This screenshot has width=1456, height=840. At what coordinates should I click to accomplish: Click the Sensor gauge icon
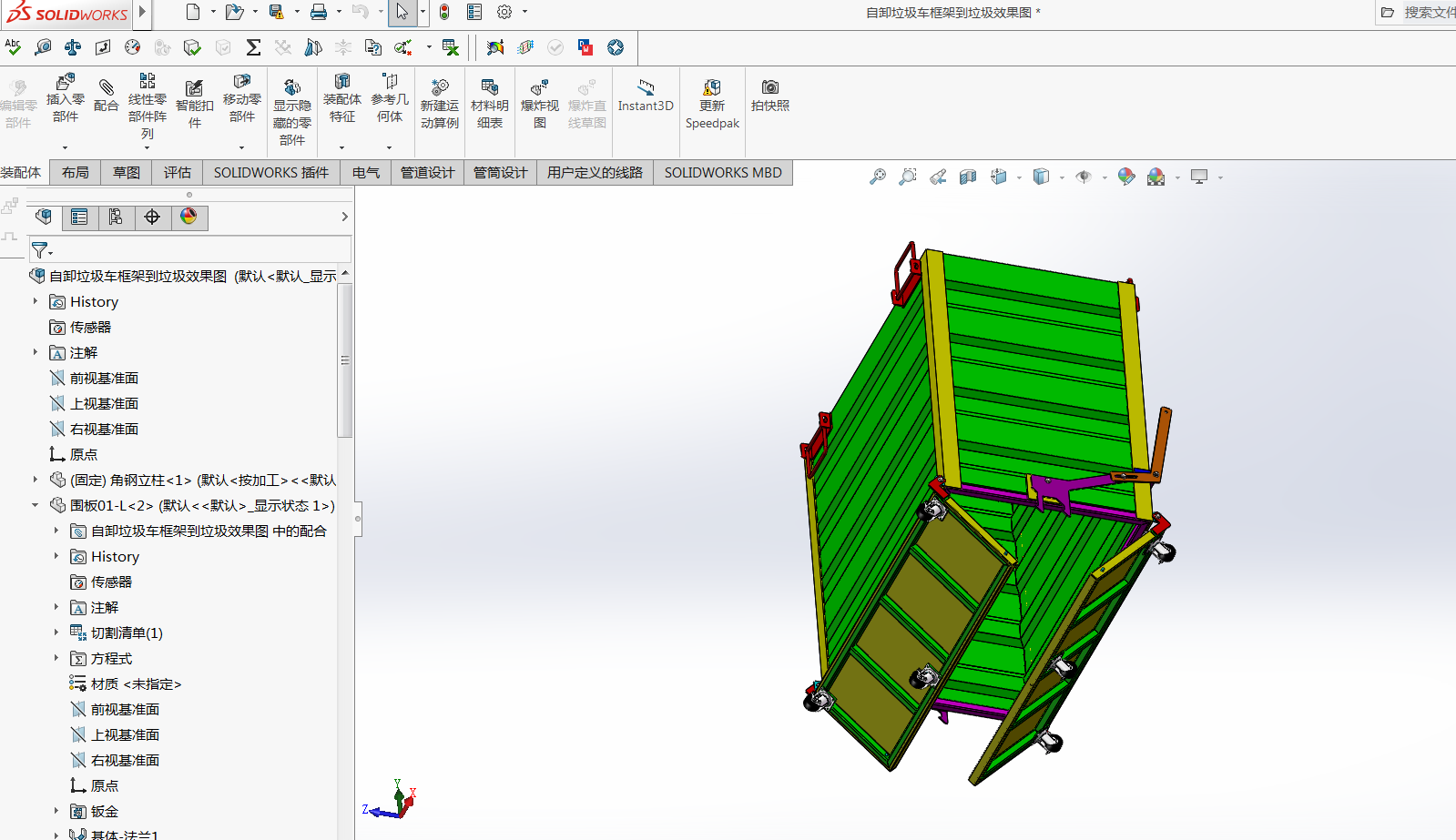(x=133, y=46)
